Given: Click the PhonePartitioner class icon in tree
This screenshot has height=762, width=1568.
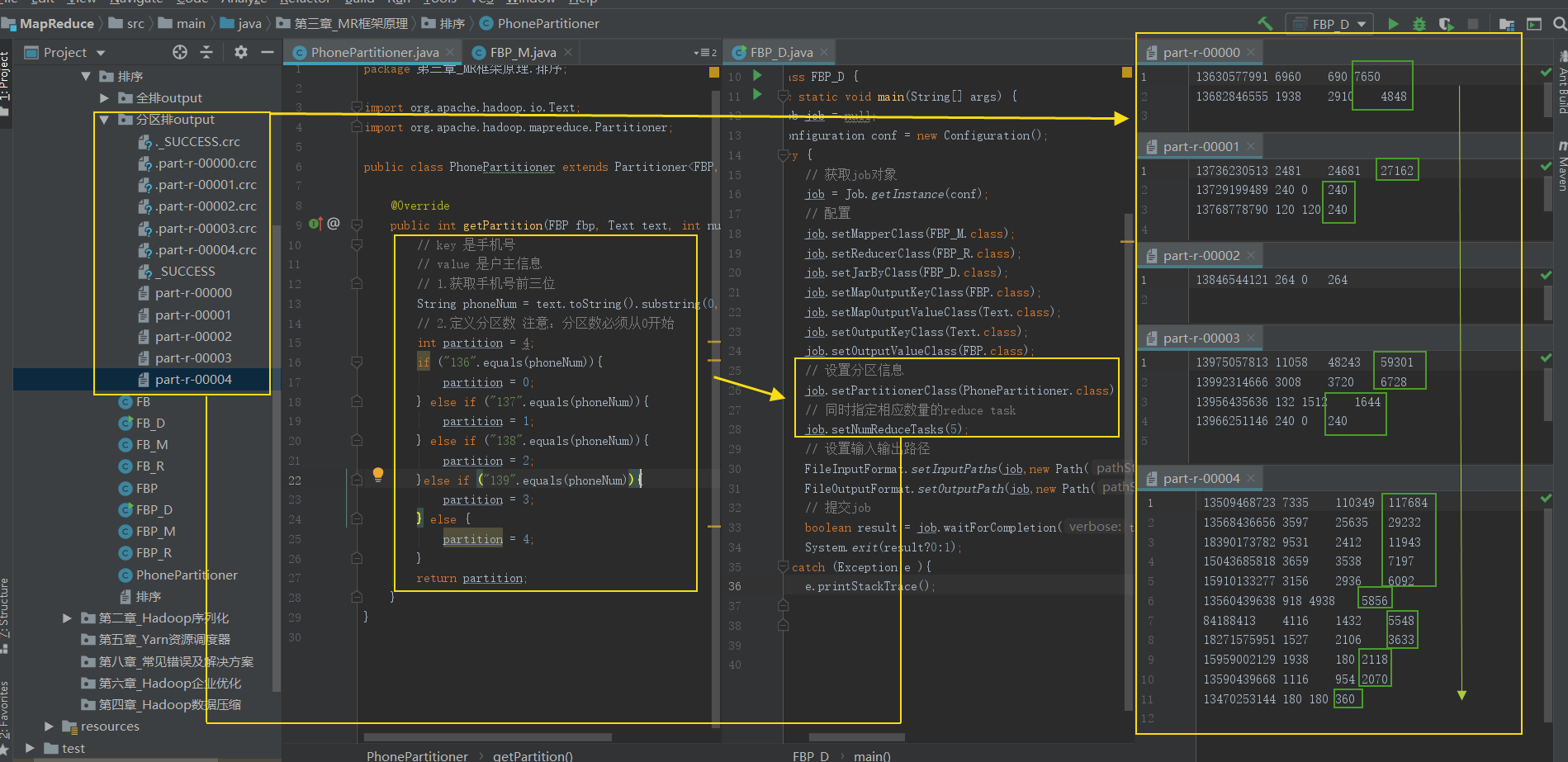Looking at the screenshot, I should [x=126, y=575].
